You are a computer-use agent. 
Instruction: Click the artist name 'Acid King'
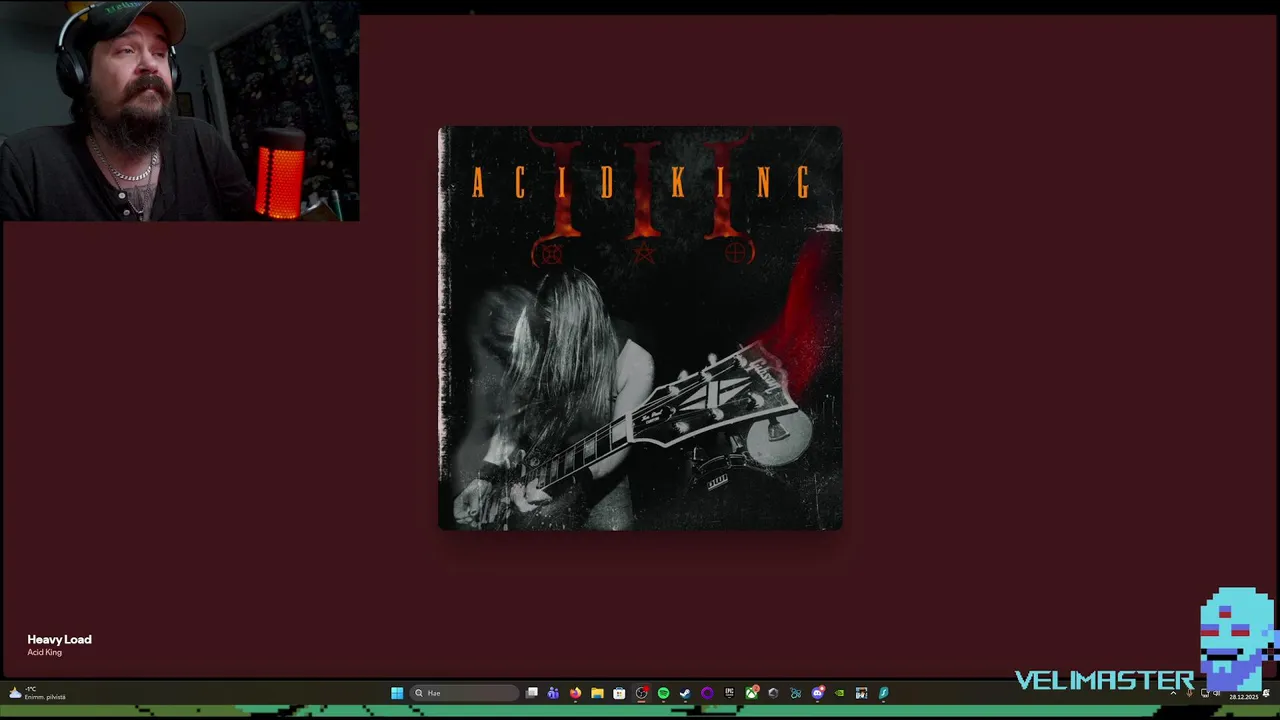point(44,652)
